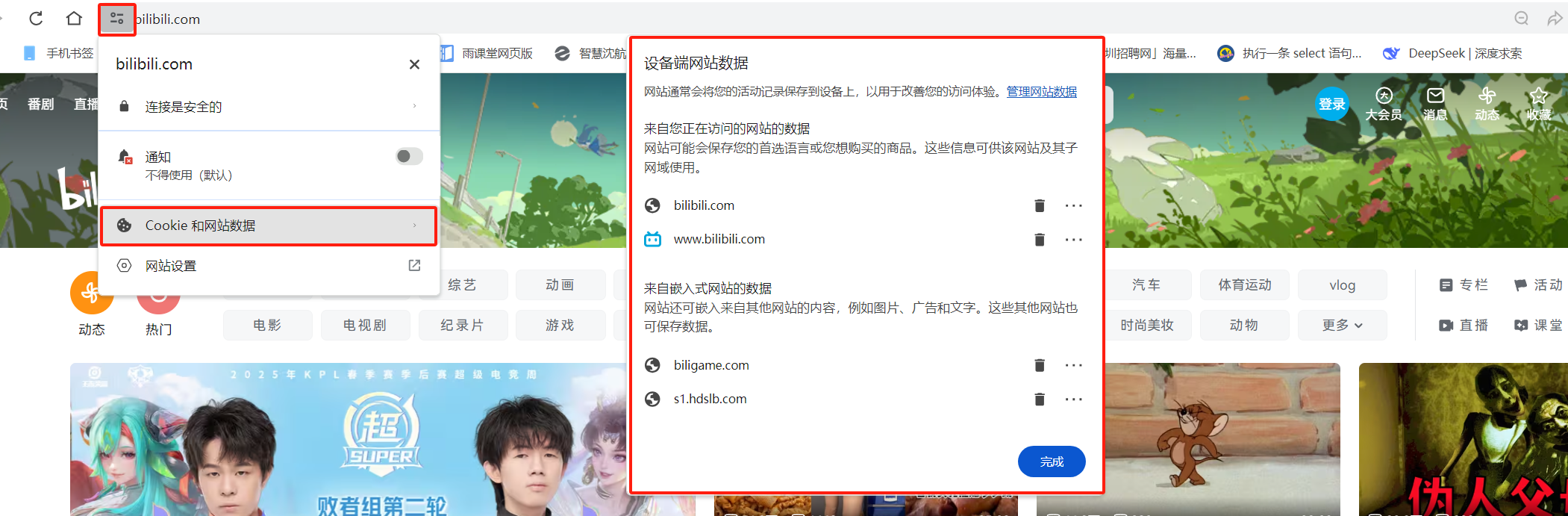Select 综艺 category
The image size is (1568, 516).
click(x=463, y=285)
